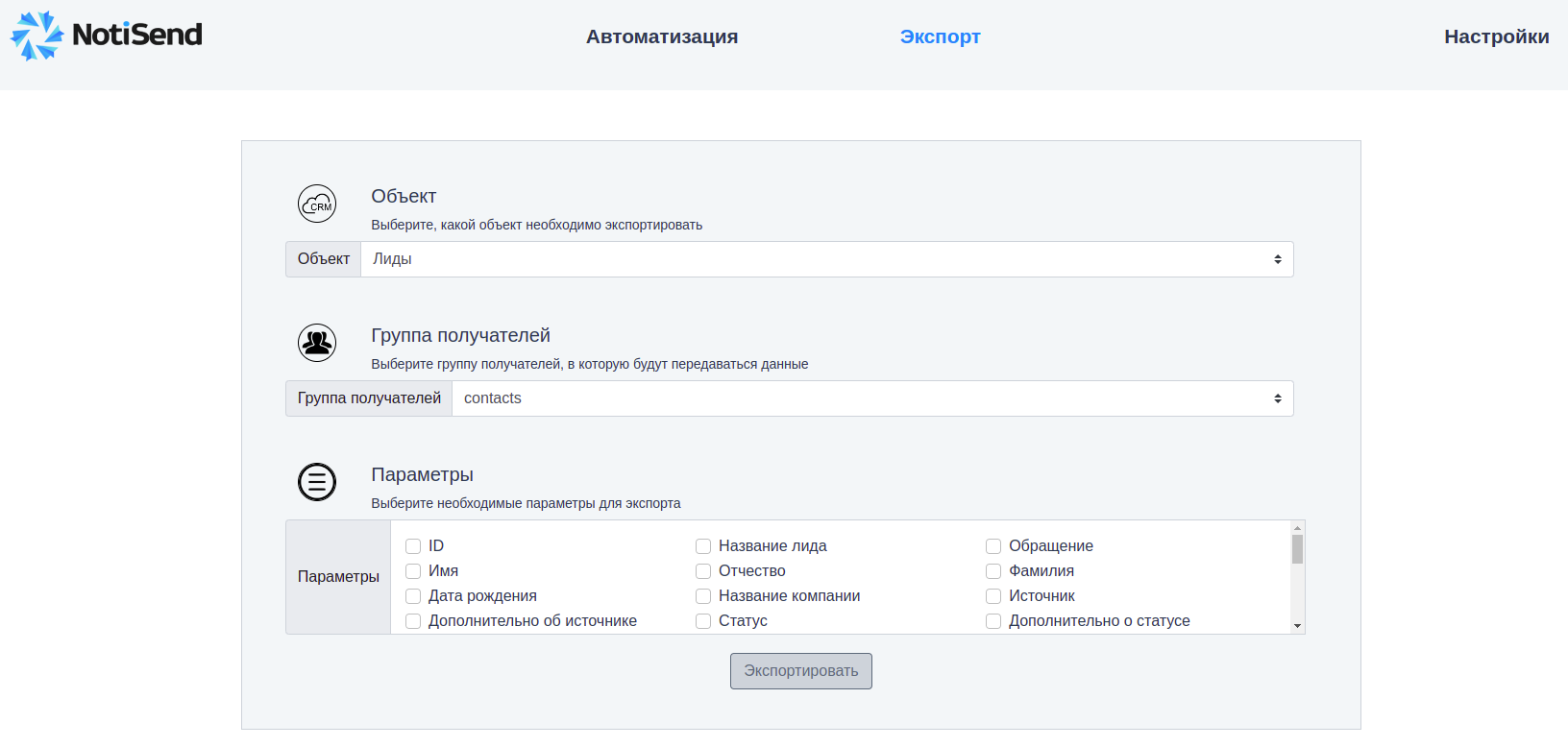Select Дополнительно об источнике checkbox
The height and width of the screenshot is (747, 1568).
pyautogui.click(x=413, y=621)
